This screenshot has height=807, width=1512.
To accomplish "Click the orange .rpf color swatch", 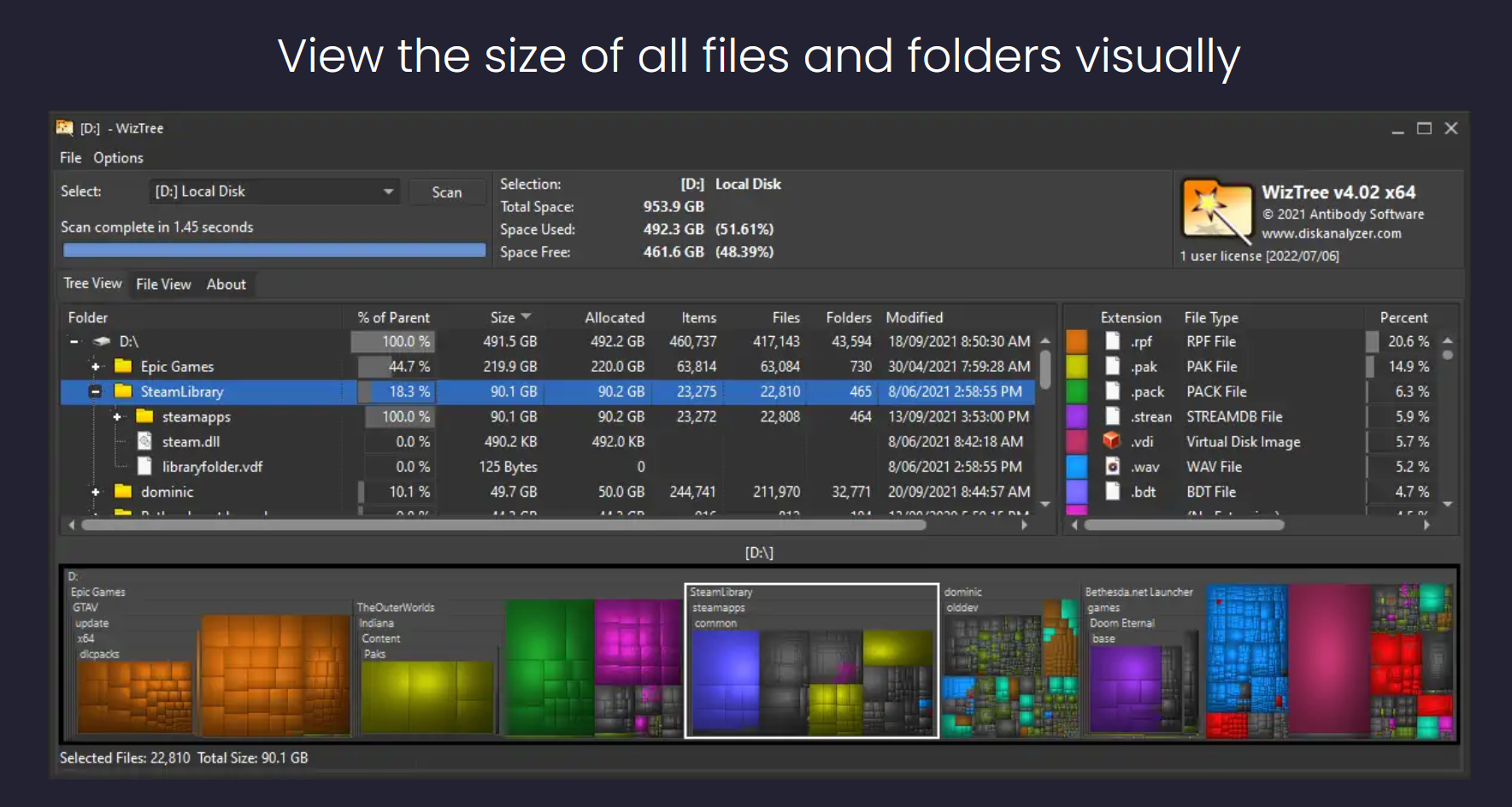I will (x=1077, y=341).
